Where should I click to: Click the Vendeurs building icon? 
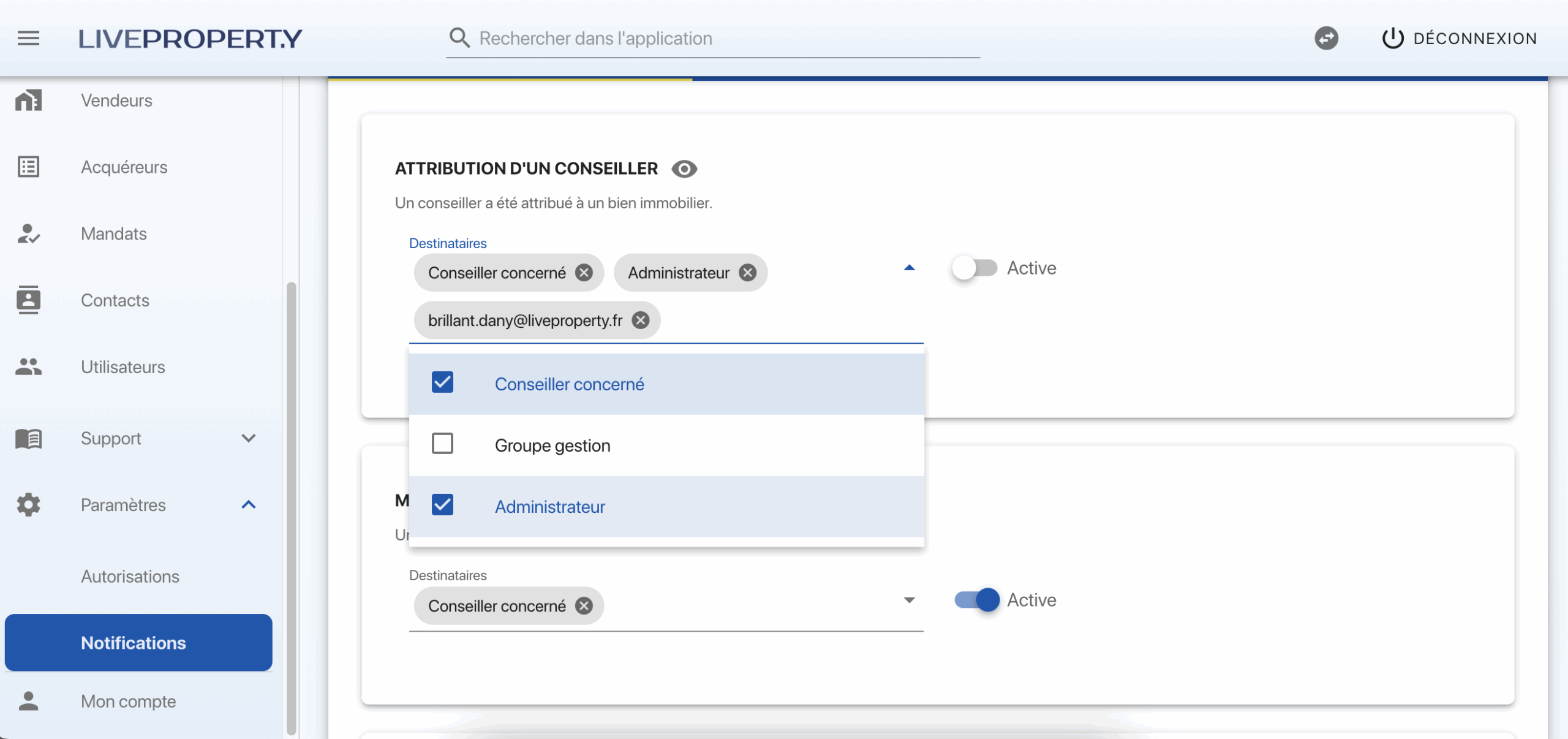tap(28, 100)
